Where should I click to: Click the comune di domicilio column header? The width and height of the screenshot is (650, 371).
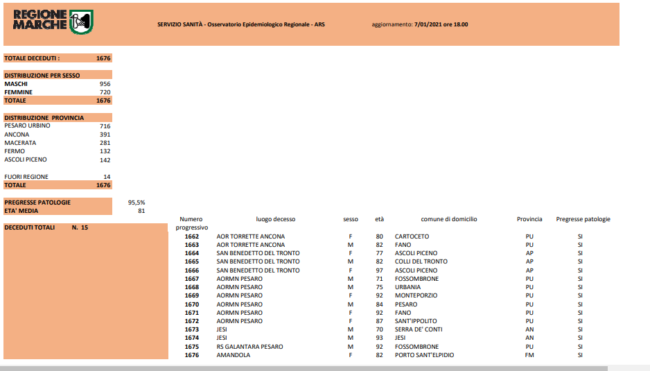pyautogui.click(x=449, y=219)
